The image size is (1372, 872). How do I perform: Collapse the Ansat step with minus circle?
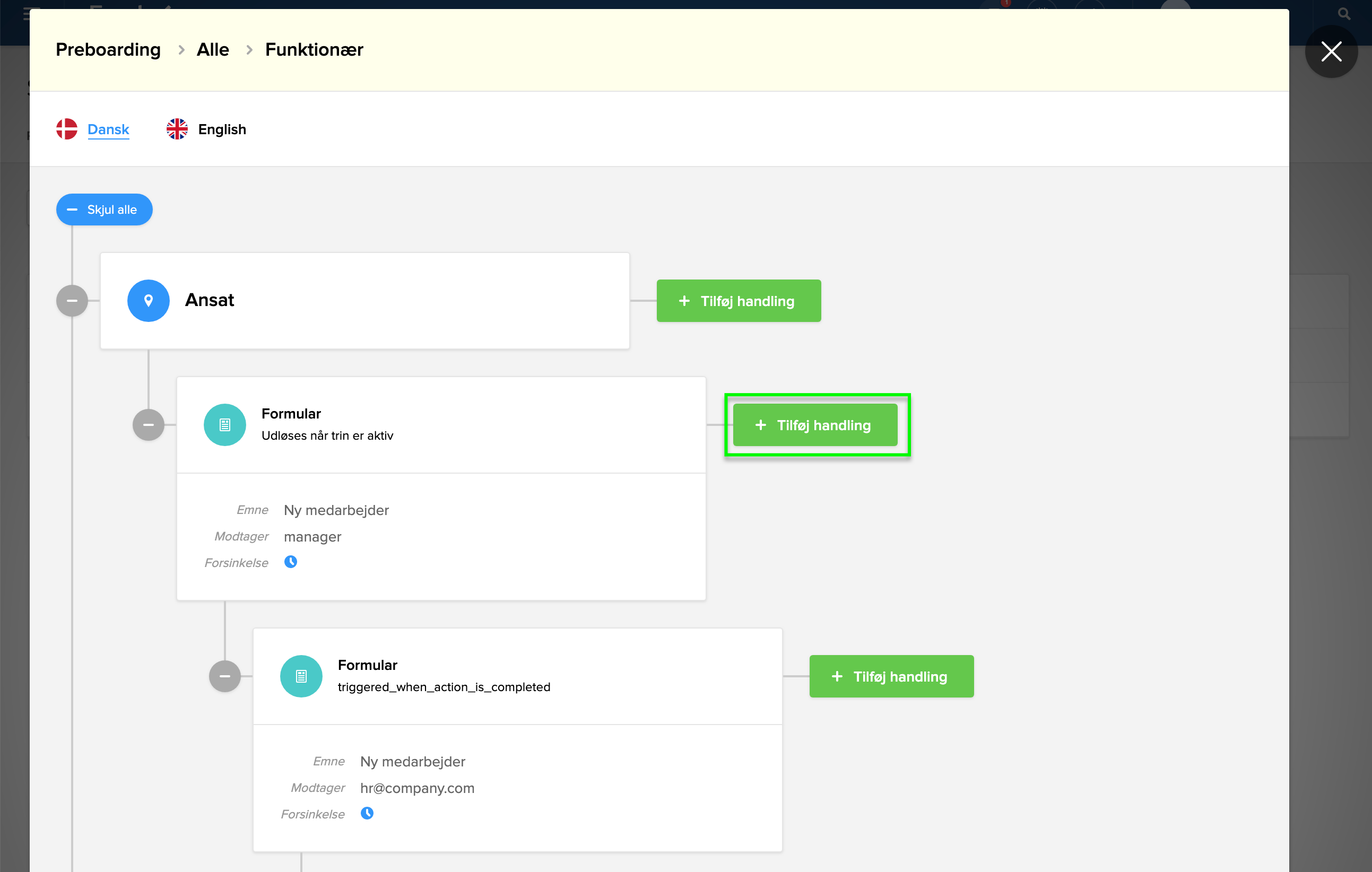pyautogui.click(x=72, y=300)
